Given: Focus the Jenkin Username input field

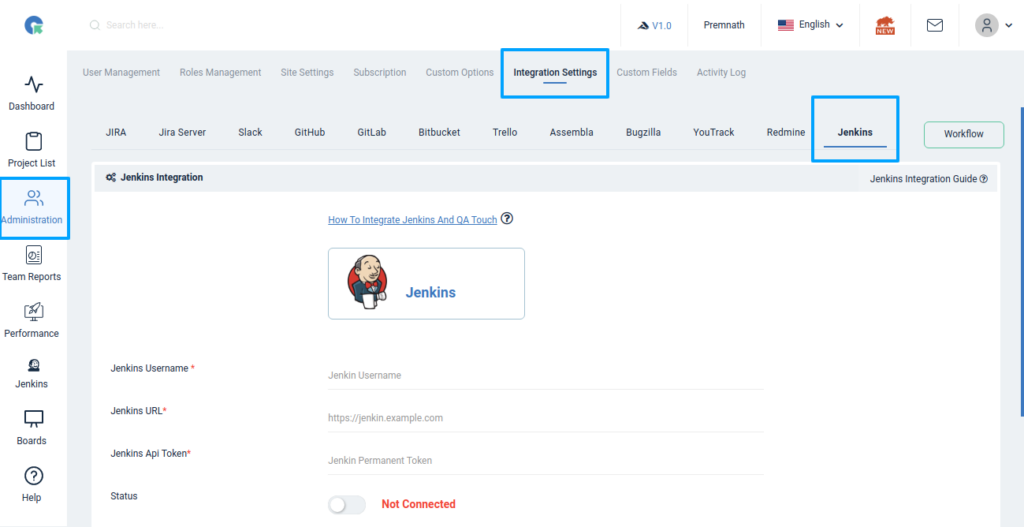Looking at the screenshot, I should (546, 375).
